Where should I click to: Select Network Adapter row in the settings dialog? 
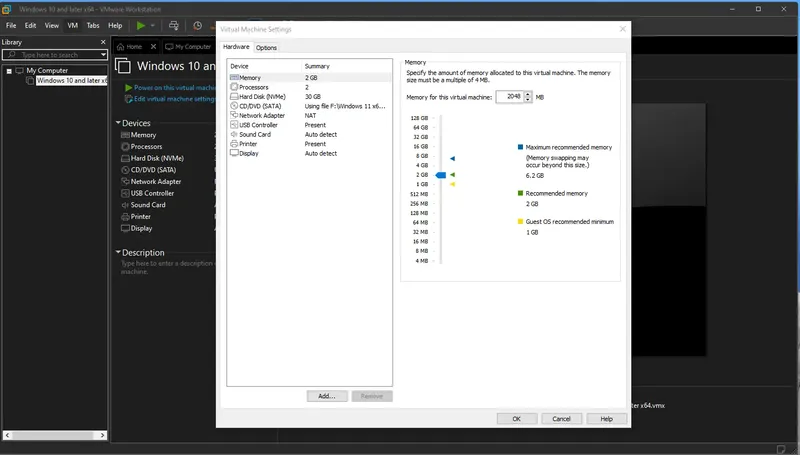310,116
